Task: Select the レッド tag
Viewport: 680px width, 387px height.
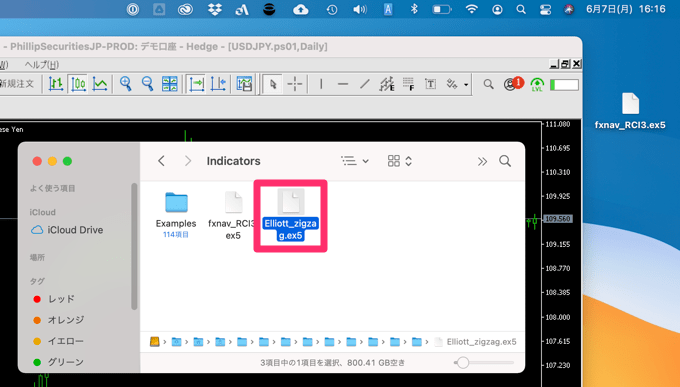Action: click(54, 299)
